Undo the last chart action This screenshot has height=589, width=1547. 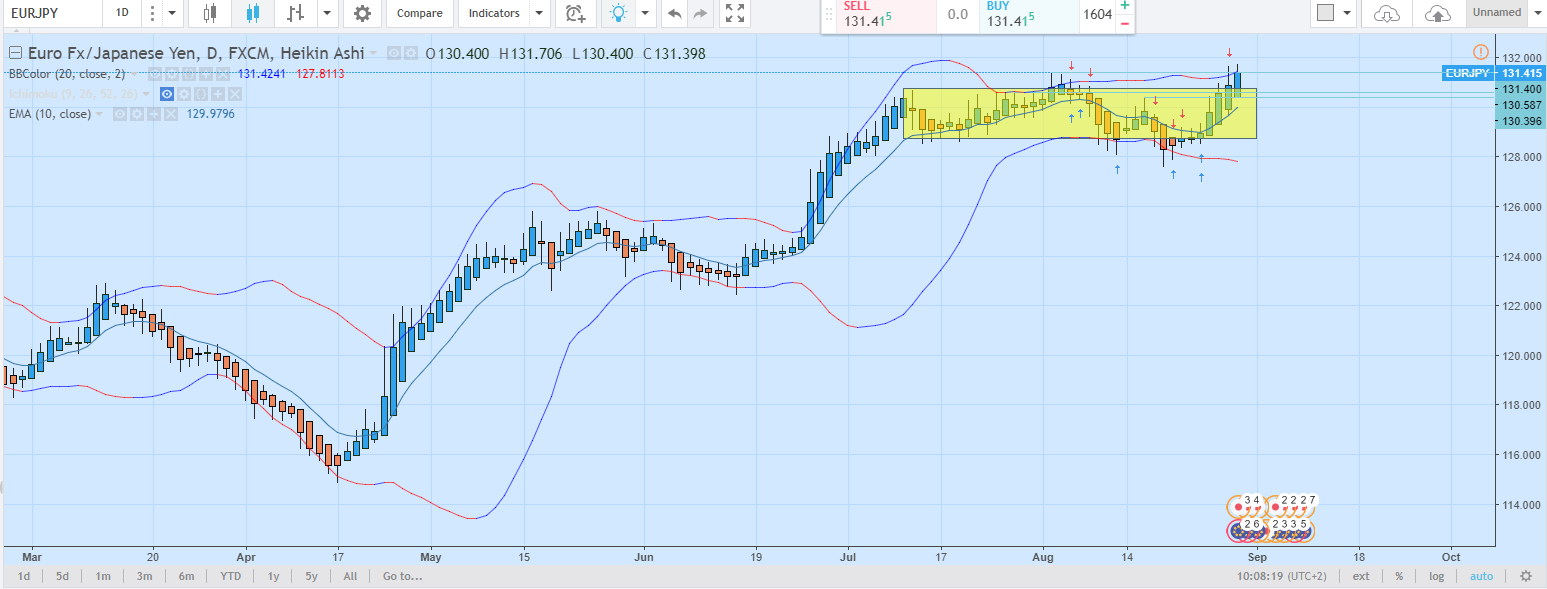[x=675, y=13]
